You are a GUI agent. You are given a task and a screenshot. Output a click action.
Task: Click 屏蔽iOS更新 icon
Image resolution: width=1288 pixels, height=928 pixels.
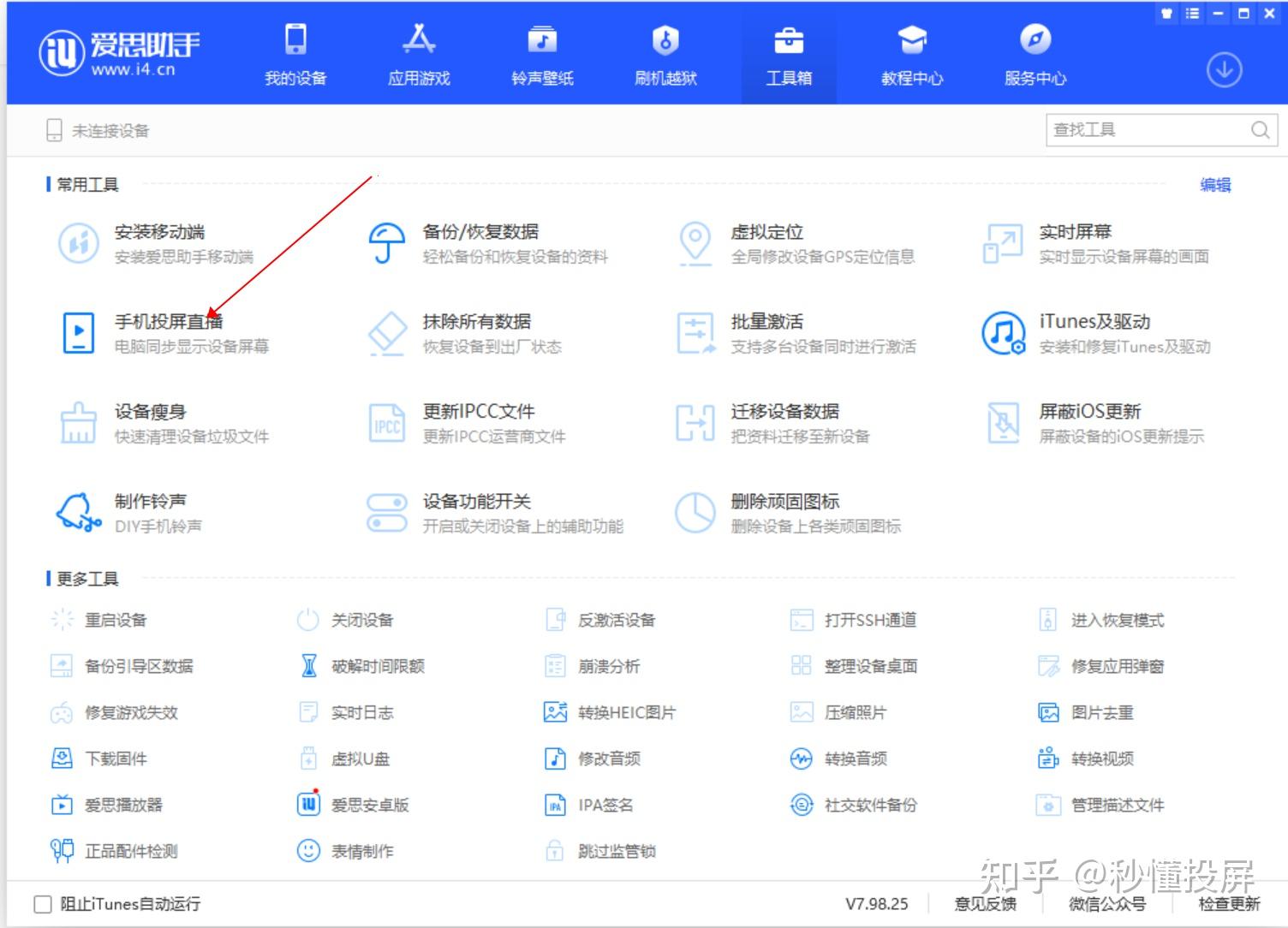(x=1003, y=423)
